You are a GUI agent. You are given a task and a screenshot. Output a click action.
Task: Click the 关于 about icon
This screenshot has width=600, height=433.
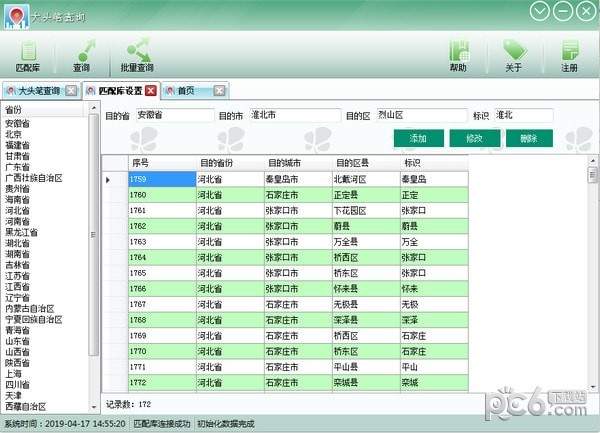point(513,54)
